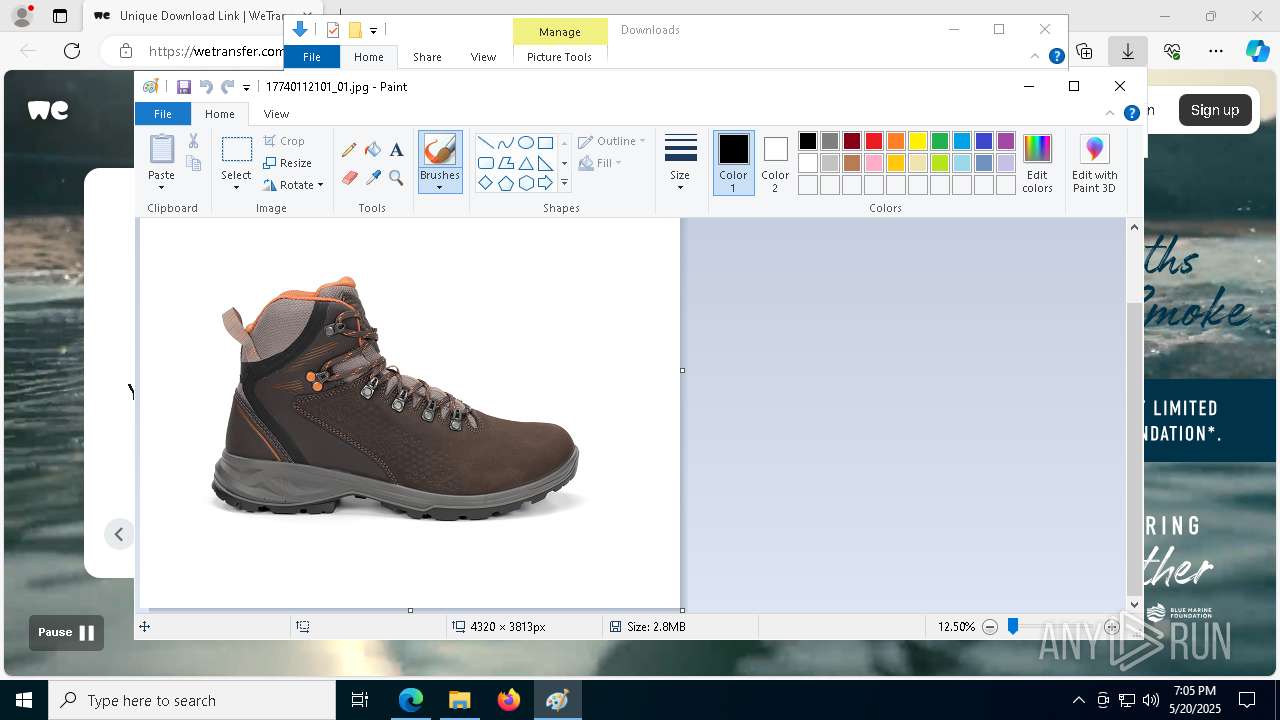Select the Pencil tool in Paint
The height and width of the screenshot is (720, 1280).
[349, 150]
